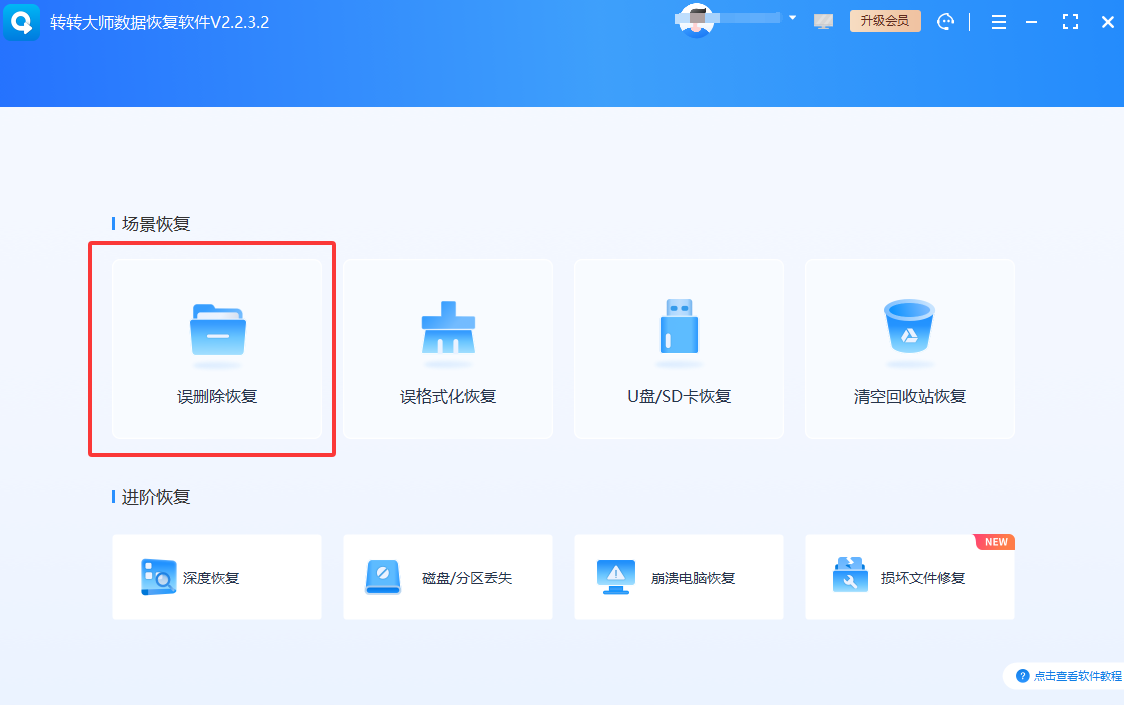Open the 点击查看软件教程 tutorial link
This screenshot has height=705, width=1124.
click(x=1077, y=676)
